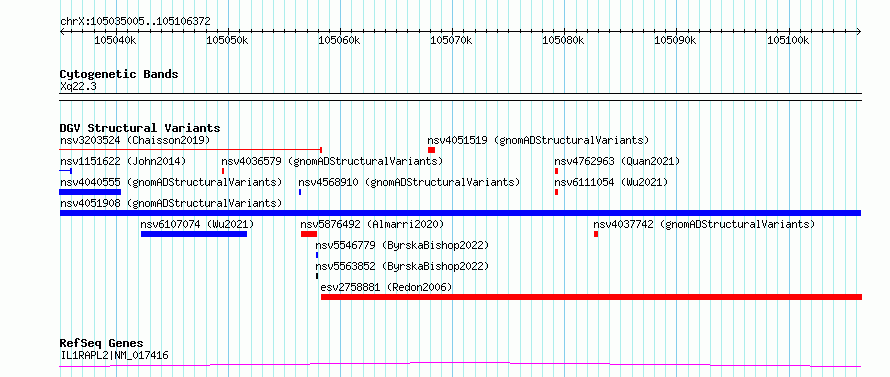Click the DGV Structural Variants track heading
This screenshot has height=377, width=890.
coord(140,128)
